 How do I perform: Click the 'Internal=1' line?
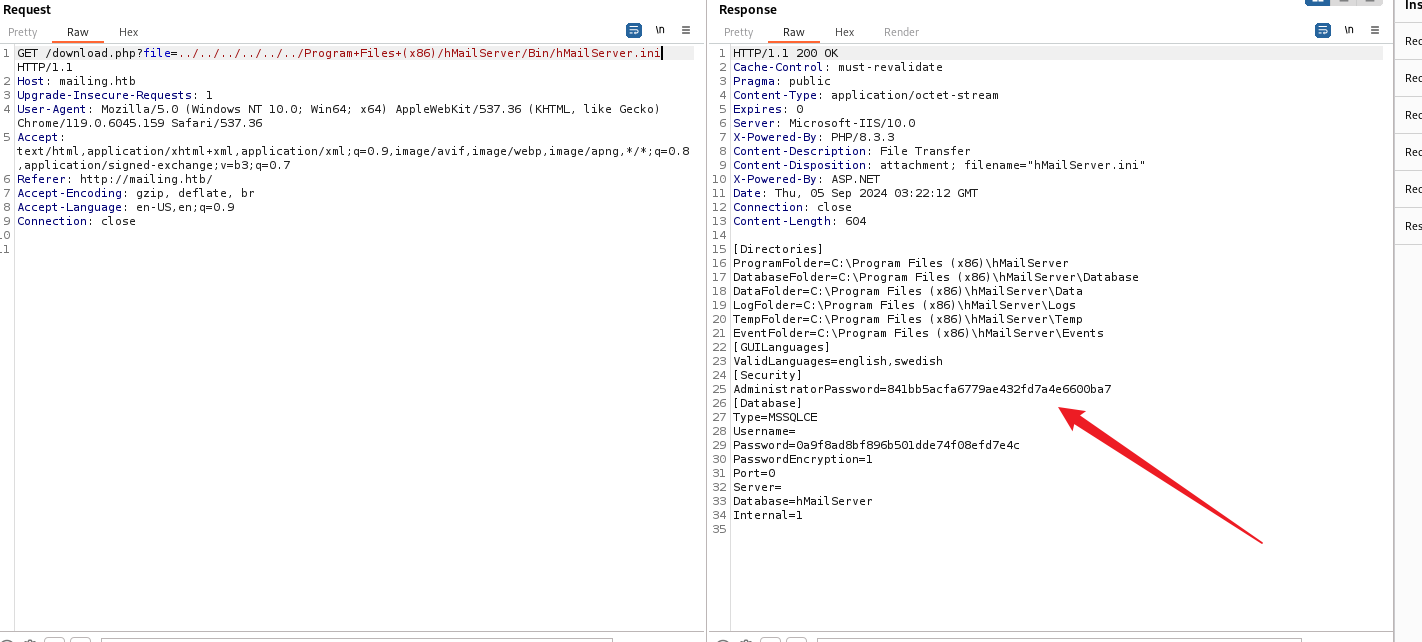pos(768,515)
